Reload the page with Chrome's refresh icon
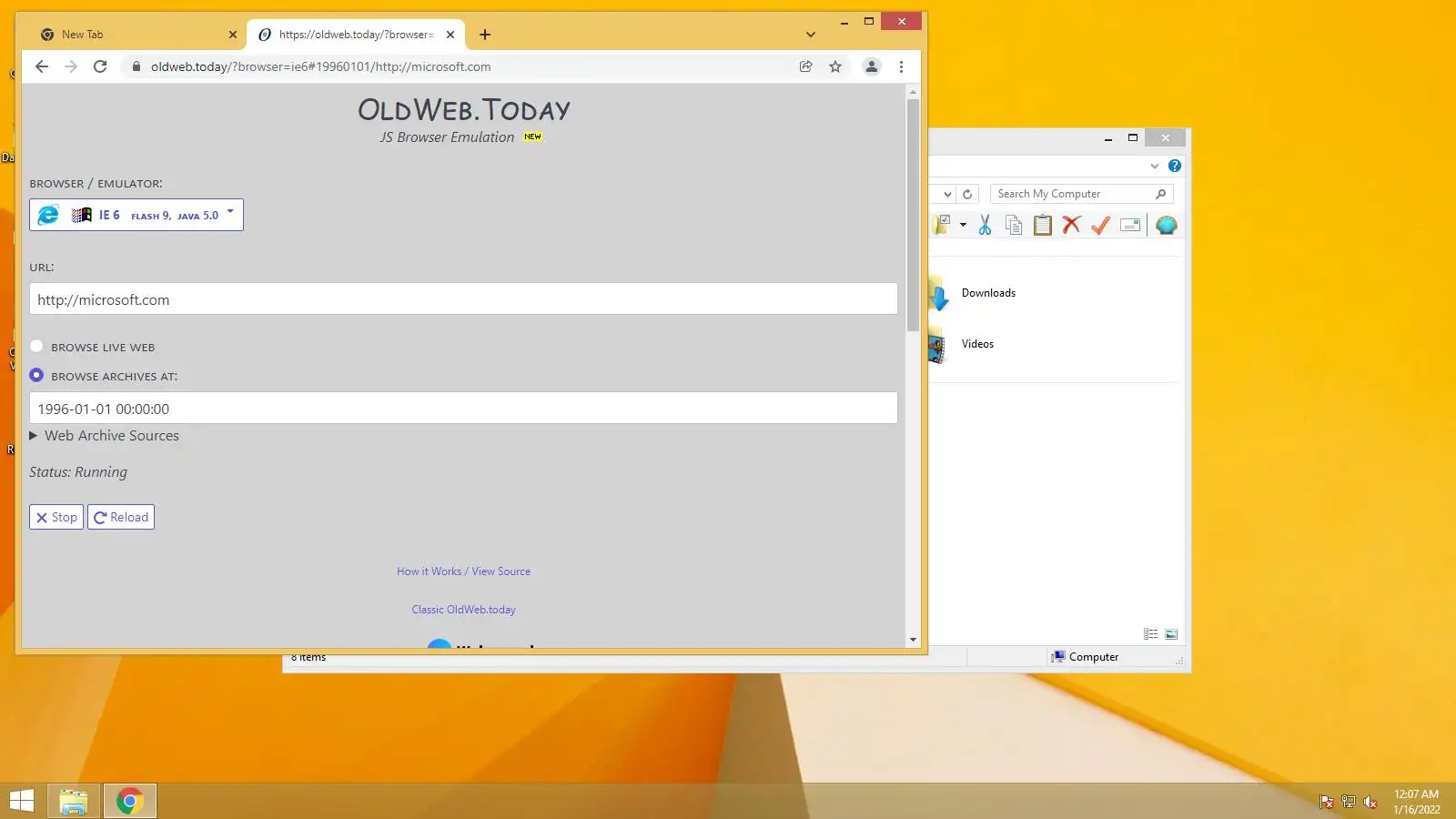This screenshot has height=819, width=1456. tap(100, 66)
